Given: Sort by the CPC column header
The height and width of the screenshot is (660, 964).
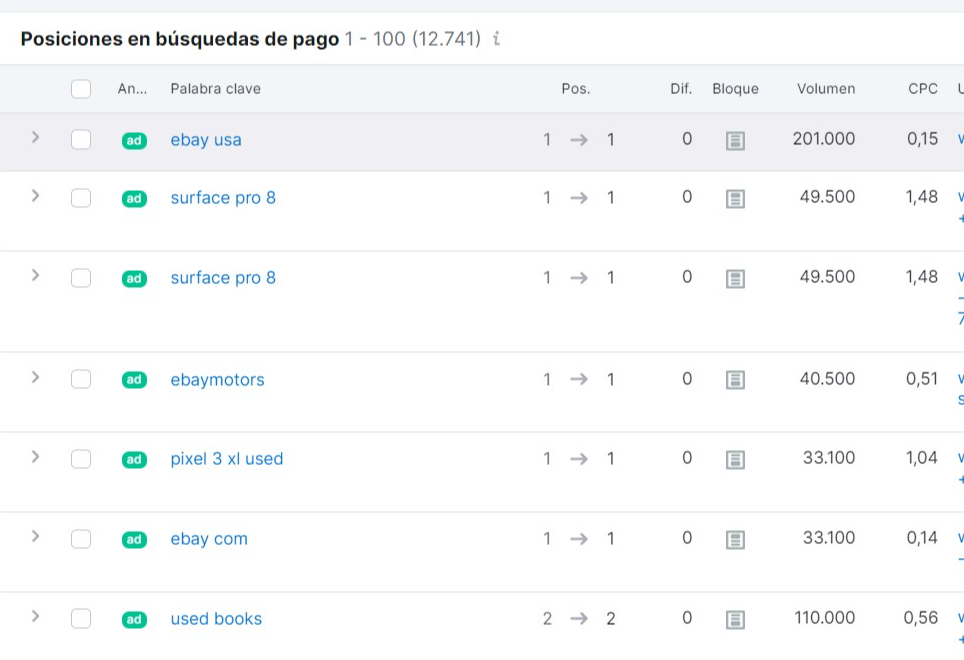Looking at the screenshot, I should point(922,89).
